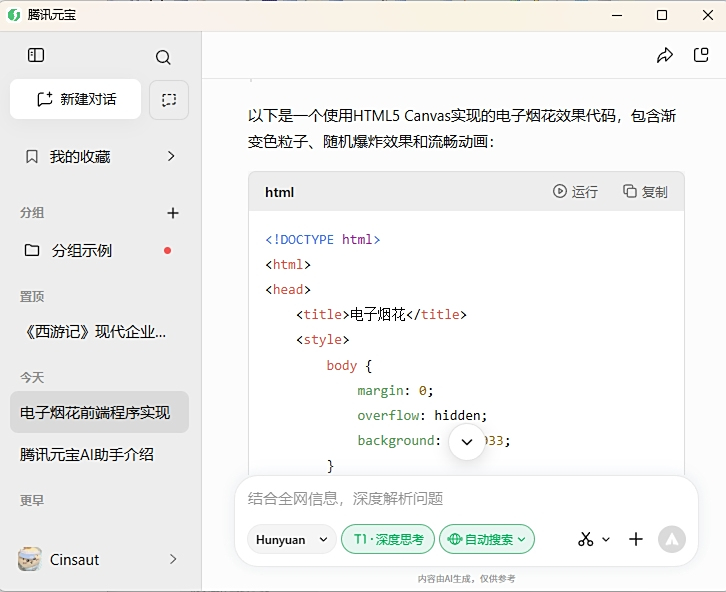Click the send arrow button
The image size is (726, 592).
tap(671, 539)
